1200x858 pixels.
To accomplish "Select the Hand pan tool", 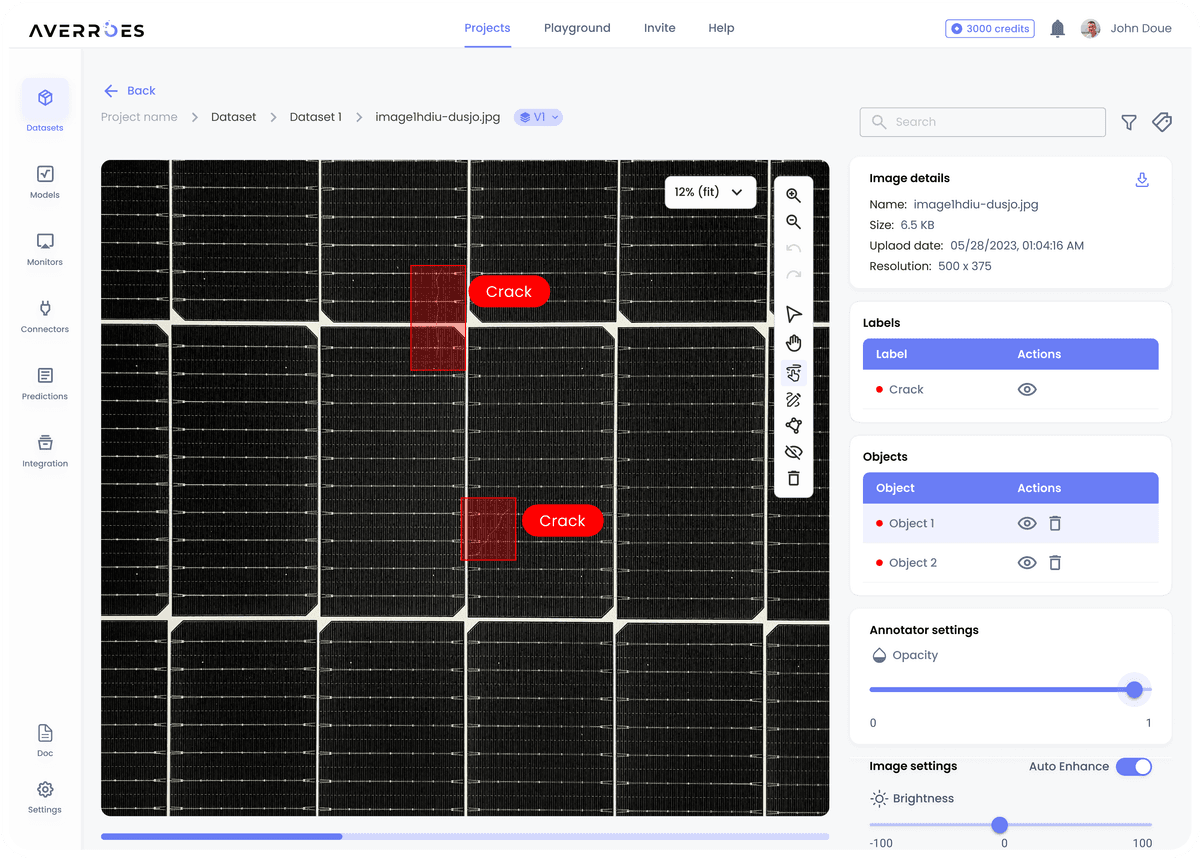I will pos(793,342).
